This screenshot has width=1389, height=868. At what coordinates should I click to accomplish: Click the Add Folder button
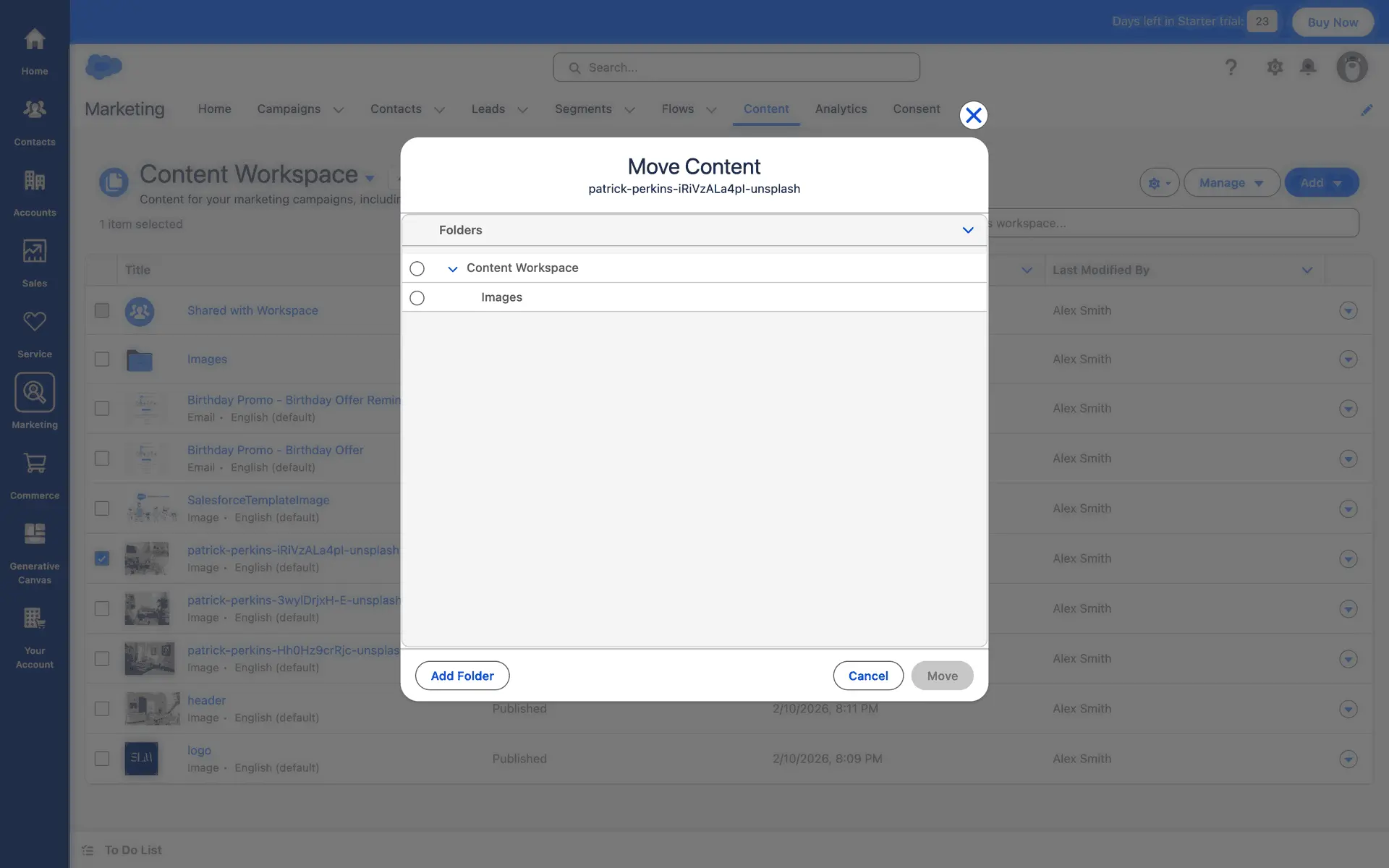coord(462,676)
